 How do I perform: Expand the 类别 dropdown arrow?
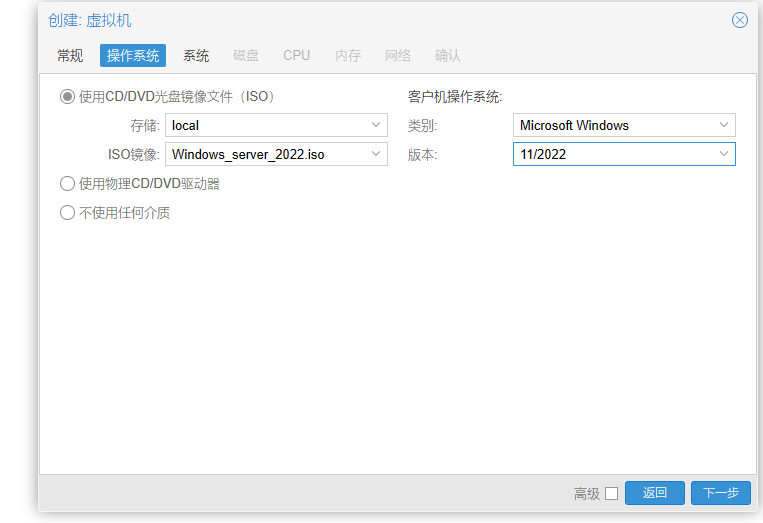[x=724, y=125]
